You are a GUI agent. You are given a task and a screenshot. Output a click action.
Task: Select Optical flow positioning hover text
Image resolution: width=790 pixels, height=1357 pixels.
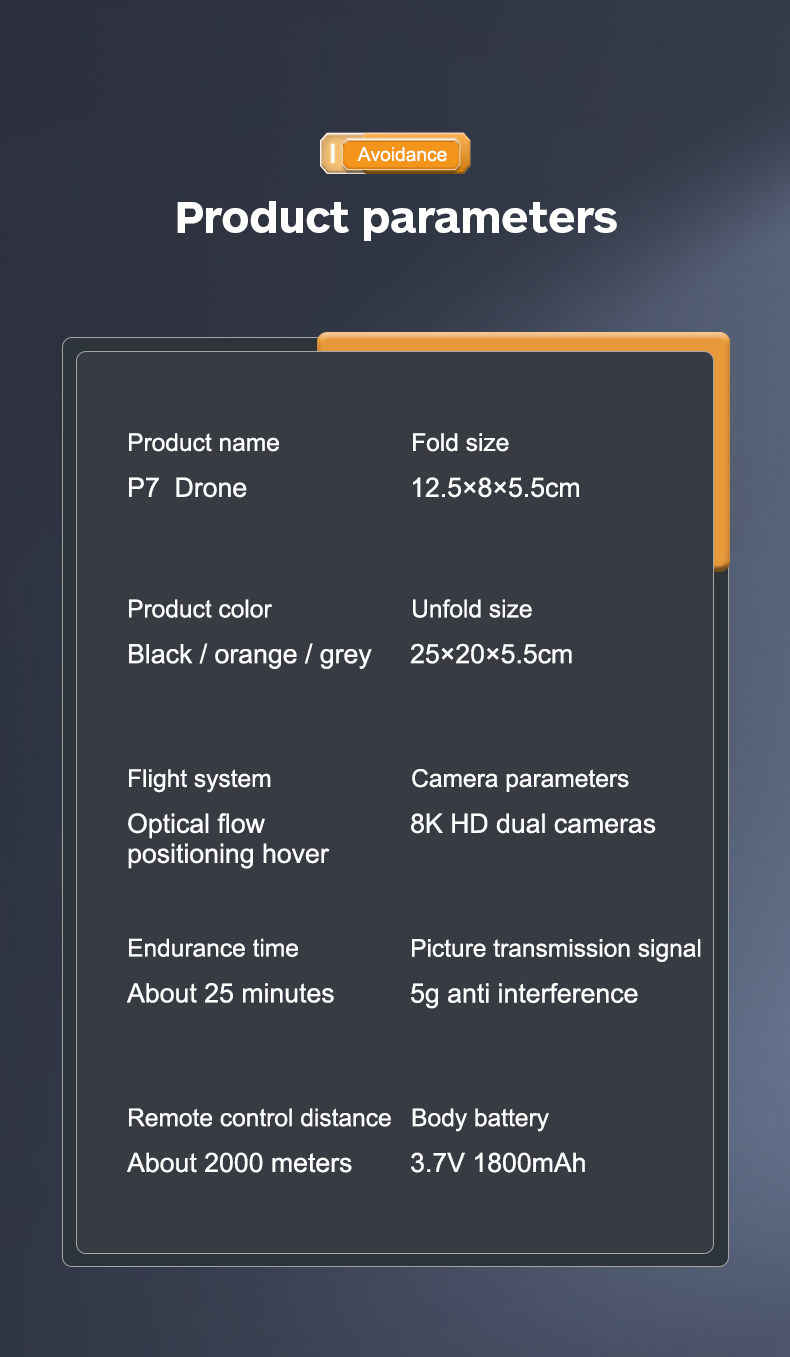228,839
